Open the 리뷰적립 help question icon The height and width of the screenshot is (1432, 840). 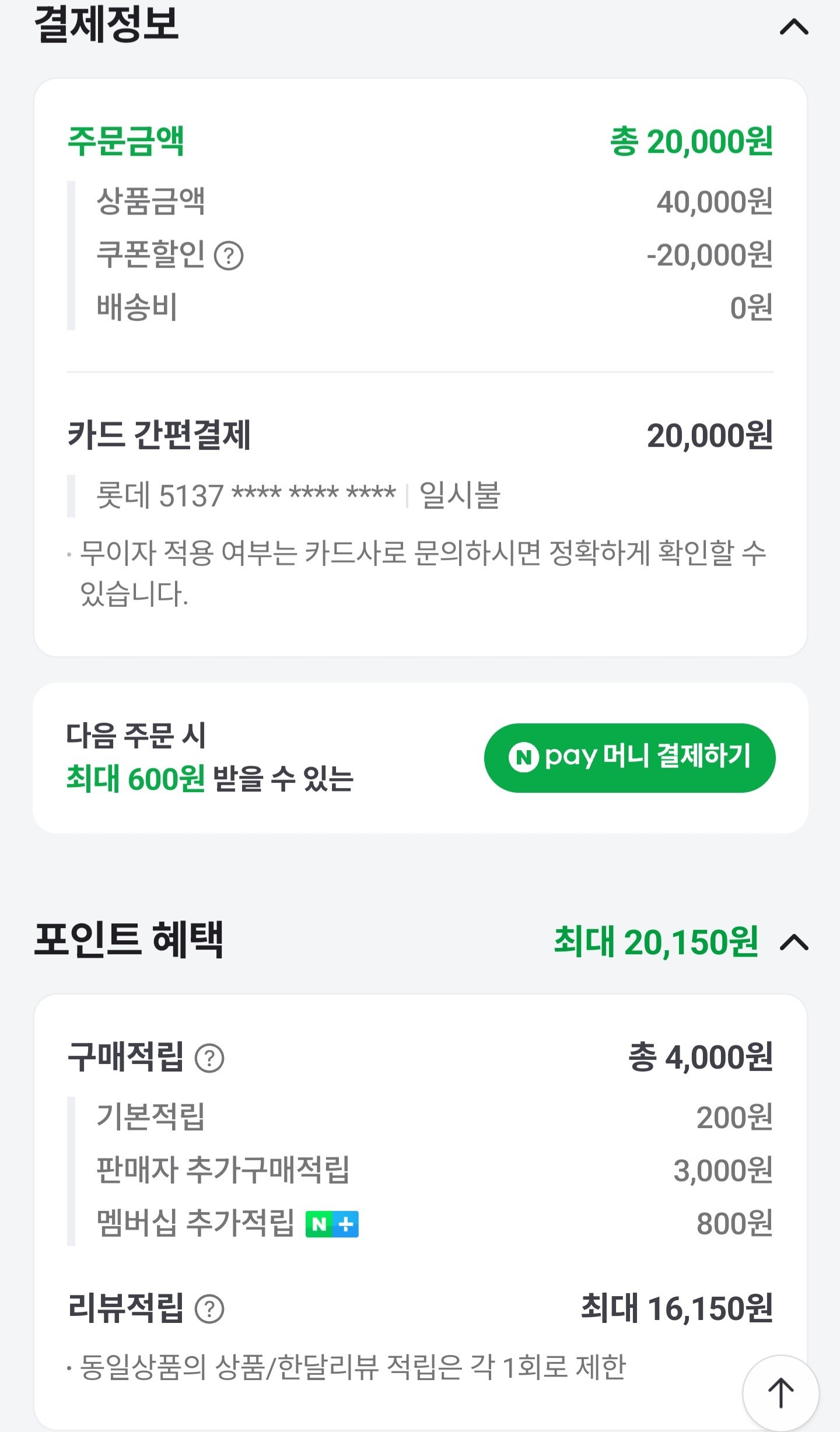point(209,1308)
